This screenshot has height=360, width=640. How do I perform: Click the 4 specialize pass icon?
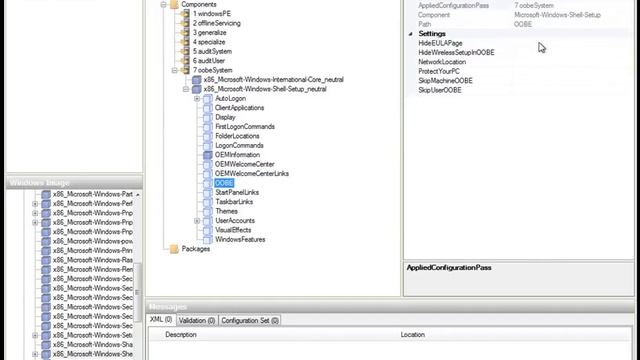(185, 42)
